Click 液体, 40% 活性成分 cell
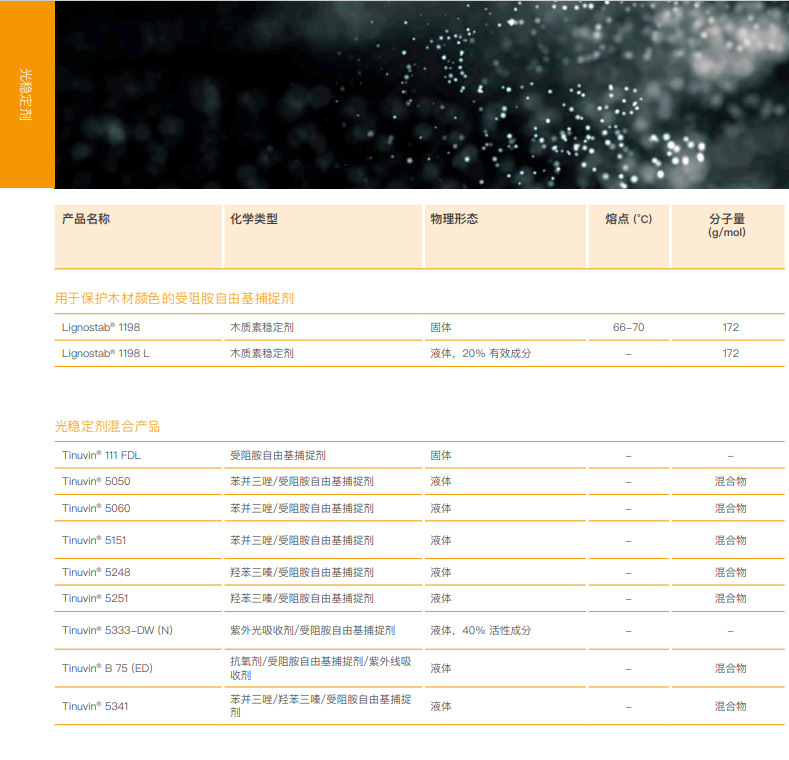789x760 pixels. click(x=481, y=631)
